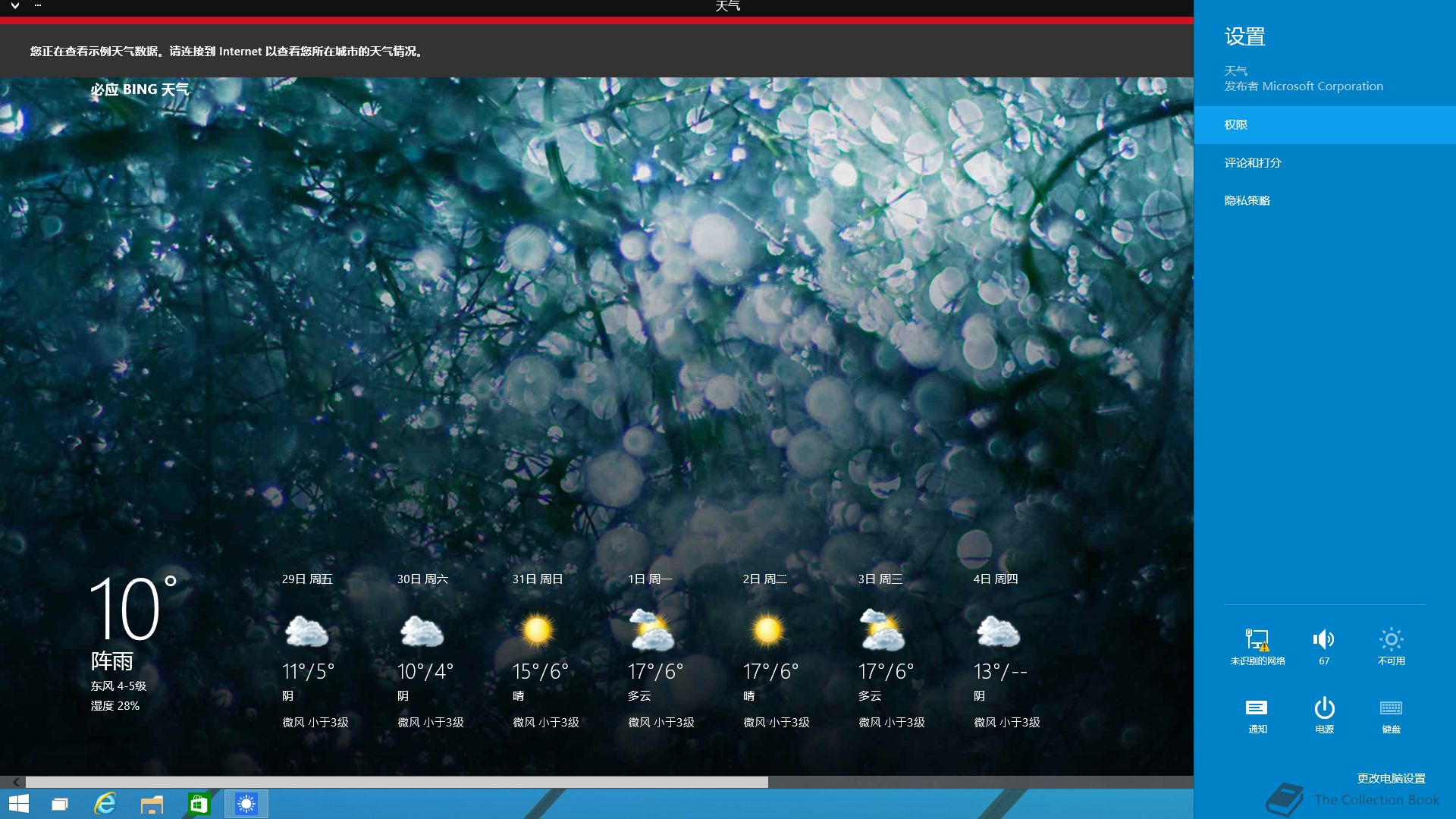Click the current condition 阵雨
The image size is (1456, 819).
[x=112, y=661]
